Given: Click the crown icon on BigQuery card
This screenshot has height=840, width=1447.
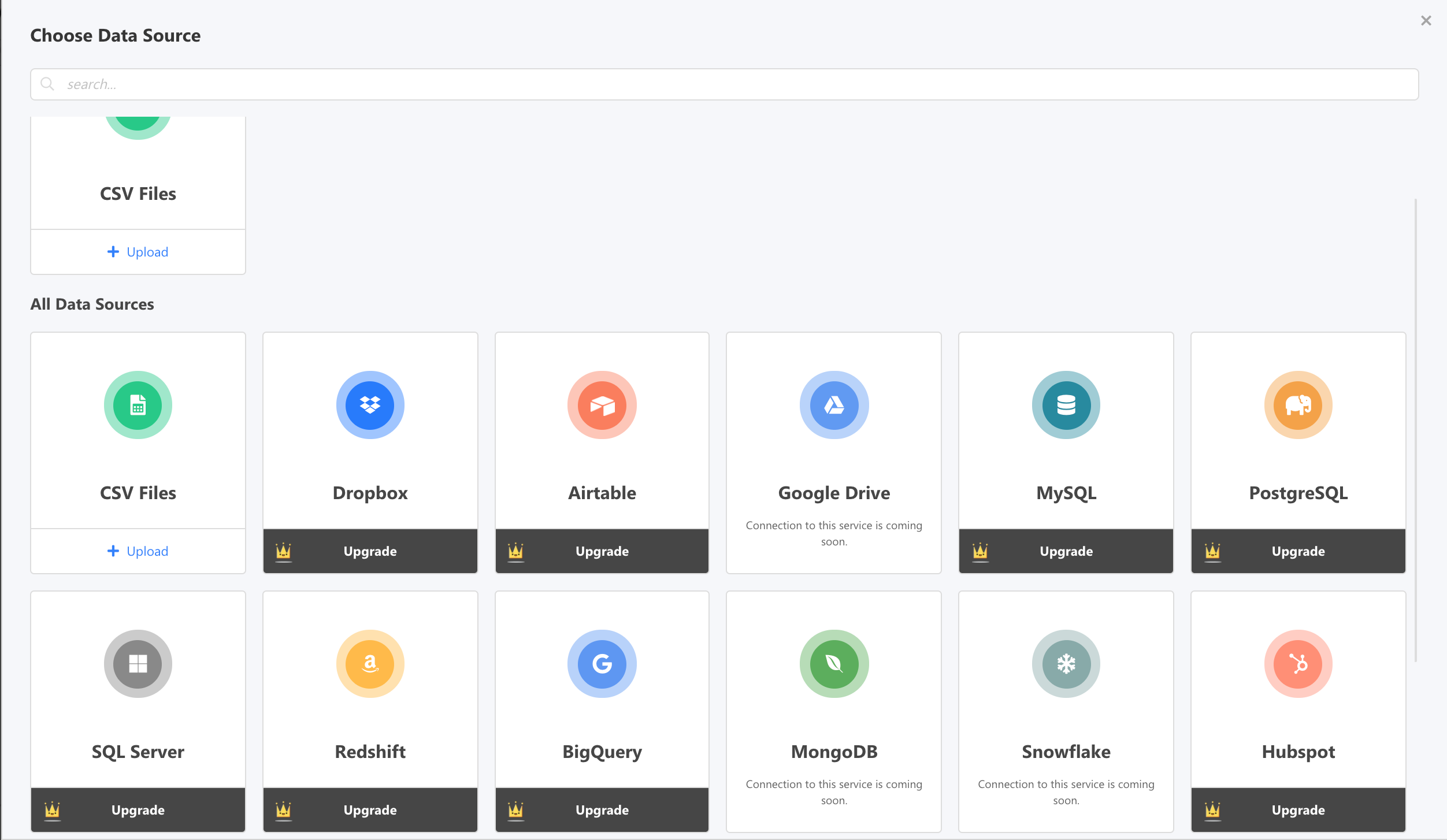Looking at the screenshot, I should [515, 811].
